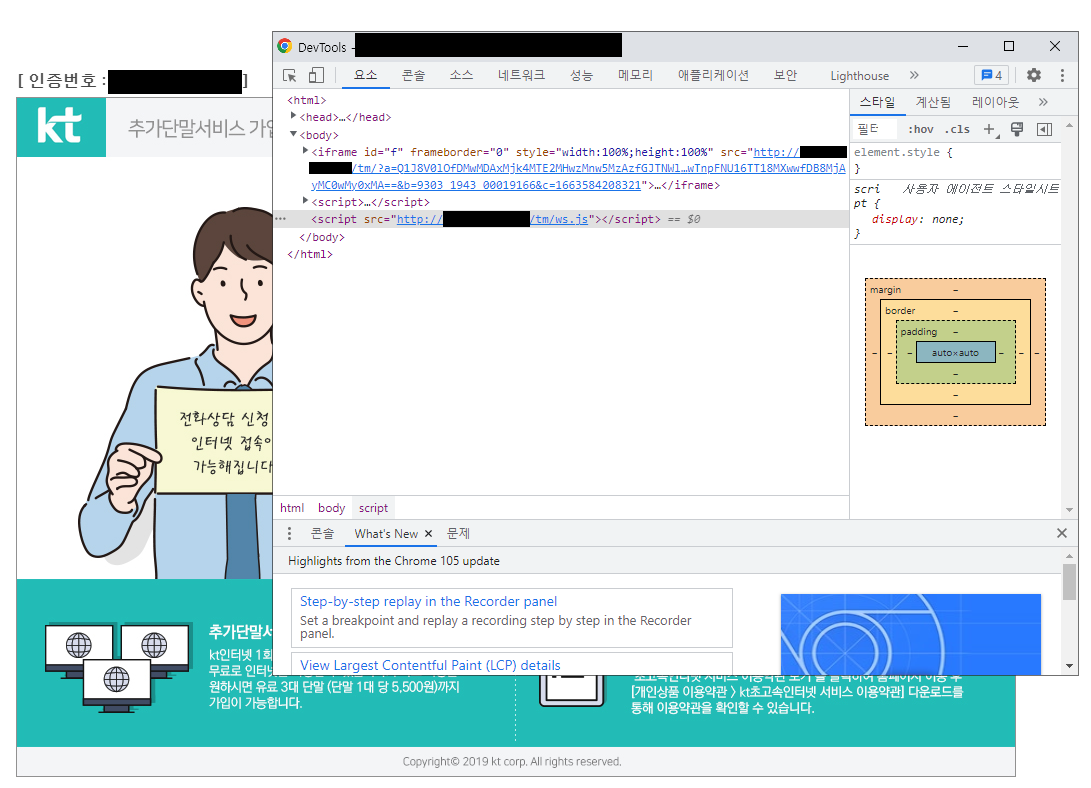The width and height of the screenshot is (1091, 788).
Task: Switch drawer to the 문제 (Issues) tab
Action: click(x=458, y=533)
